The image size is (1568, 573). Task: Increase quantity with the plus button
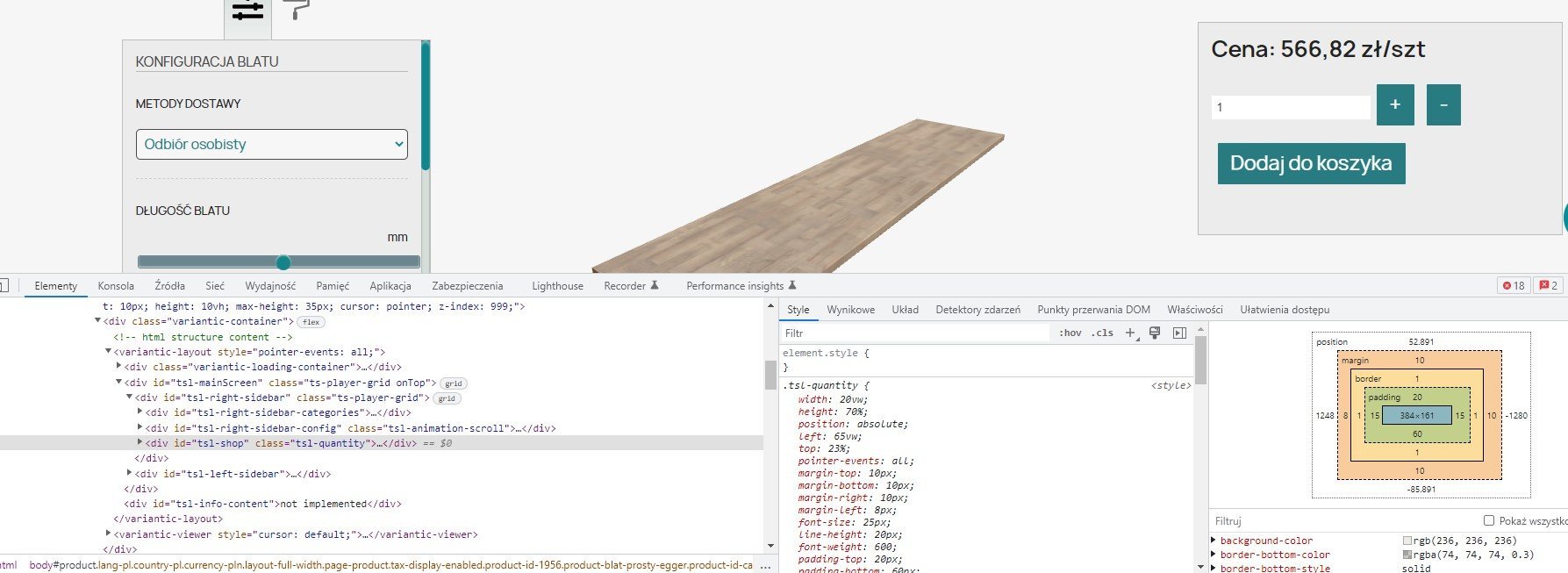click(x=1395, y=105)
